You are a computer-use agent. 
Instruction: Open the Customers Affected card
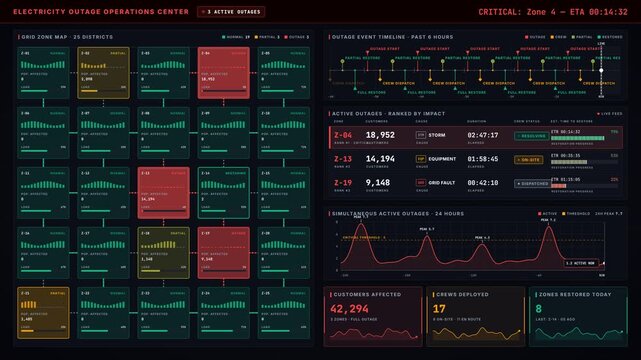pyautogui.click(x=373, y=317)
